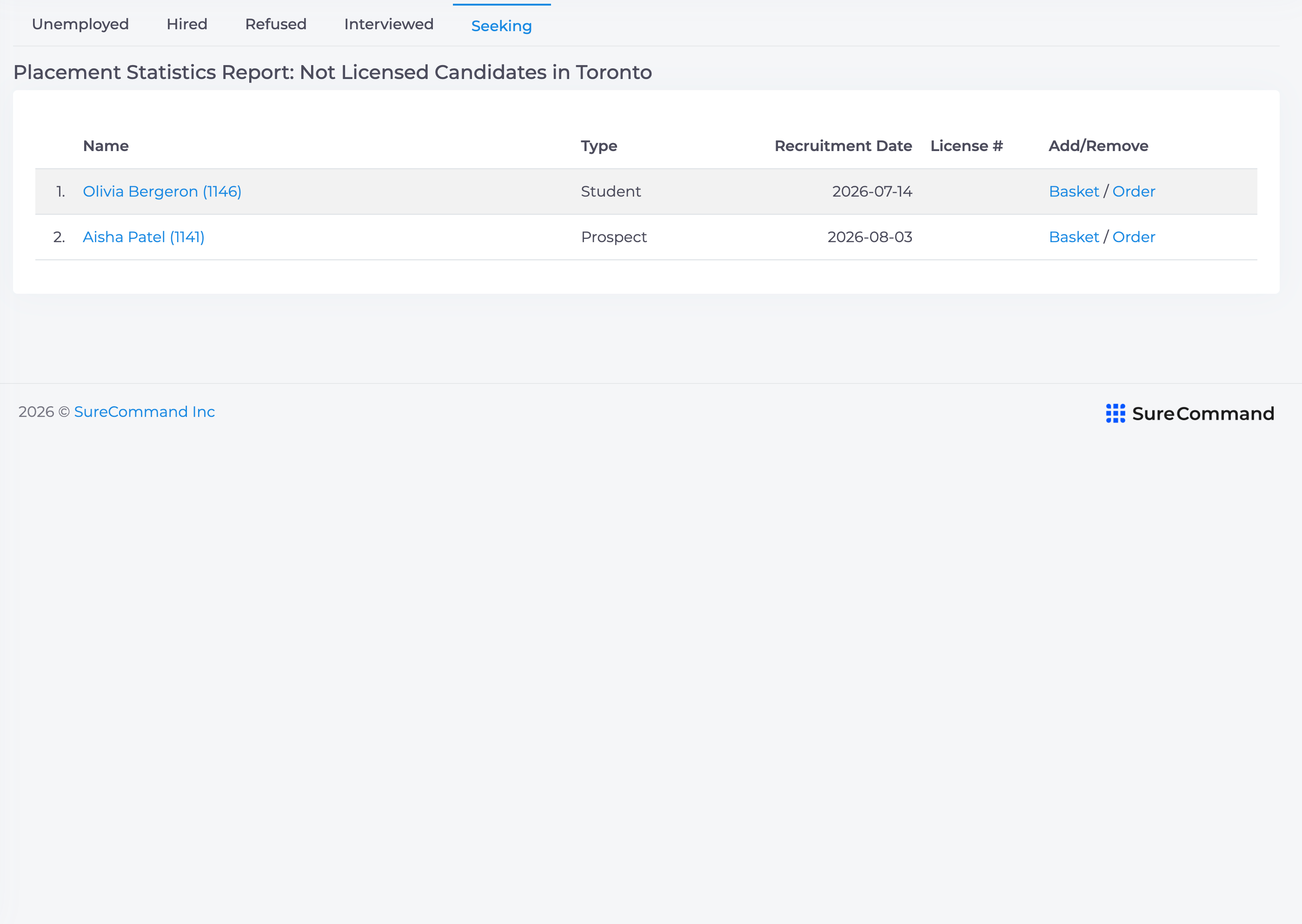Click Basket link for Olivia Bergeron
The image size is (1302, 924).
tap(1074, 191)
